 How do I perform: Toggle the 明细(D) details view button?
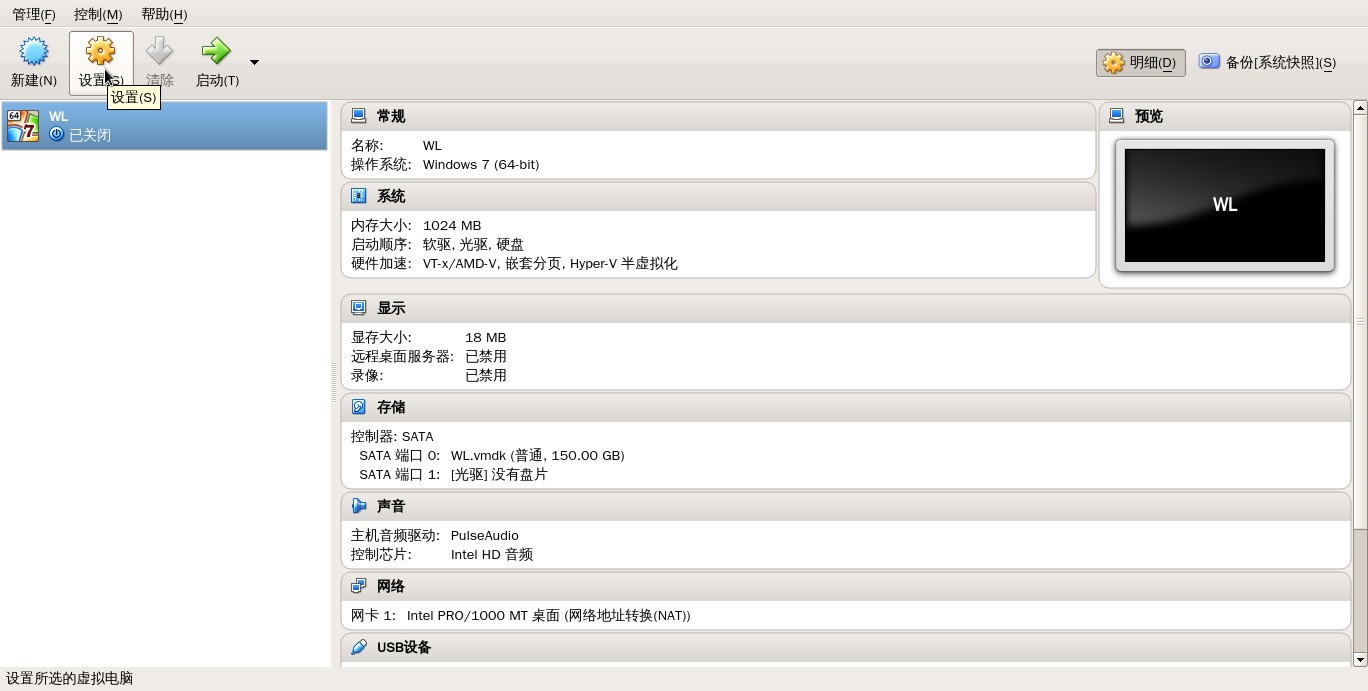1141,63
